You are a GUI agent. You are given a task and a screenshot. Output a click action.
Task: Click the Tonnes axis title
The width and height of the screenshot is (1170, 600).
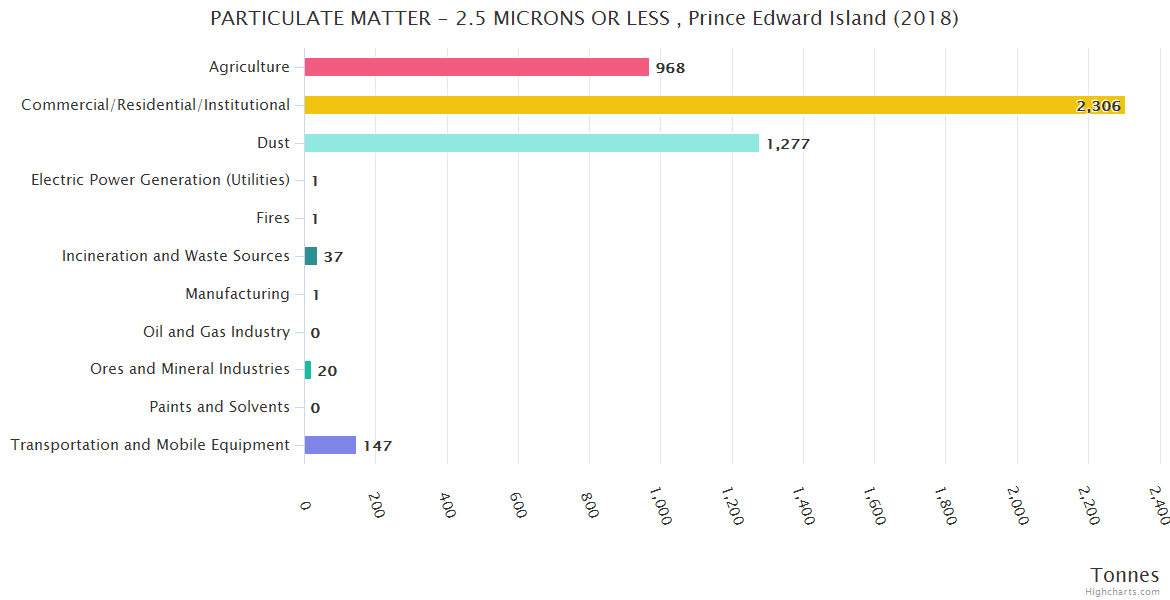tap(1124, 575)
